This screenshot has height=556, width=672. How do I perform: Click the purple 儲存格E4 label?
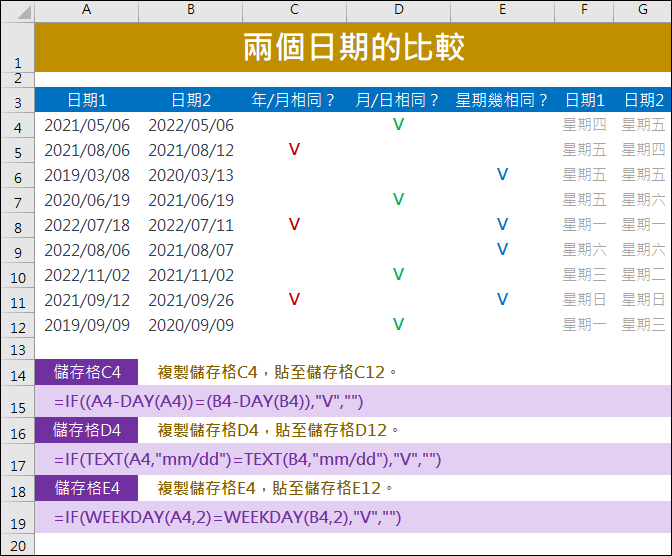[87, 488]
